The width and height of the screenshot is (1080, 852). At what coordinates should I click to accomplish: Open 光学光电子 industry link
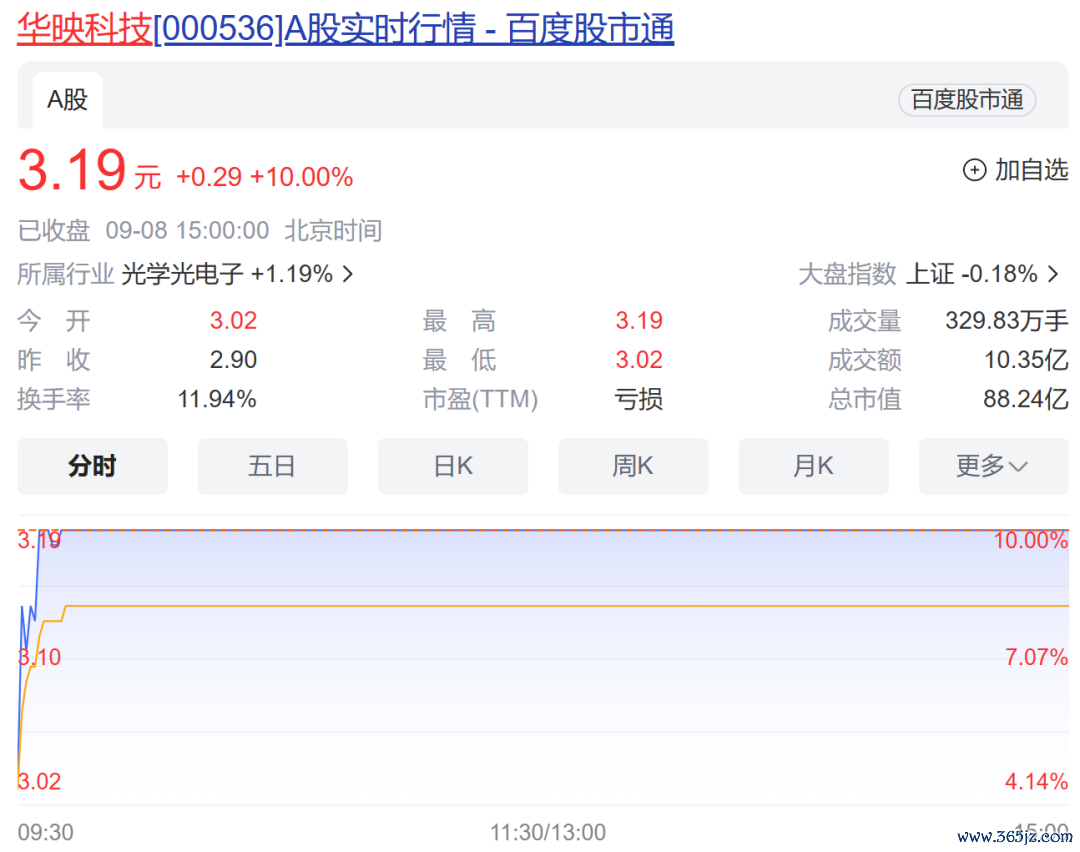coord(183,274)
